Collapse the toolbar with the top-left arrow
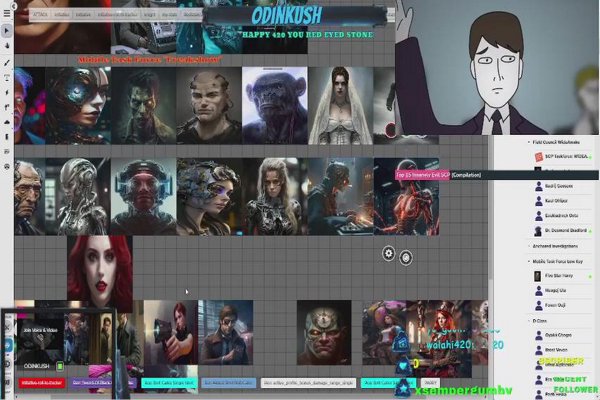 (14, 6)
